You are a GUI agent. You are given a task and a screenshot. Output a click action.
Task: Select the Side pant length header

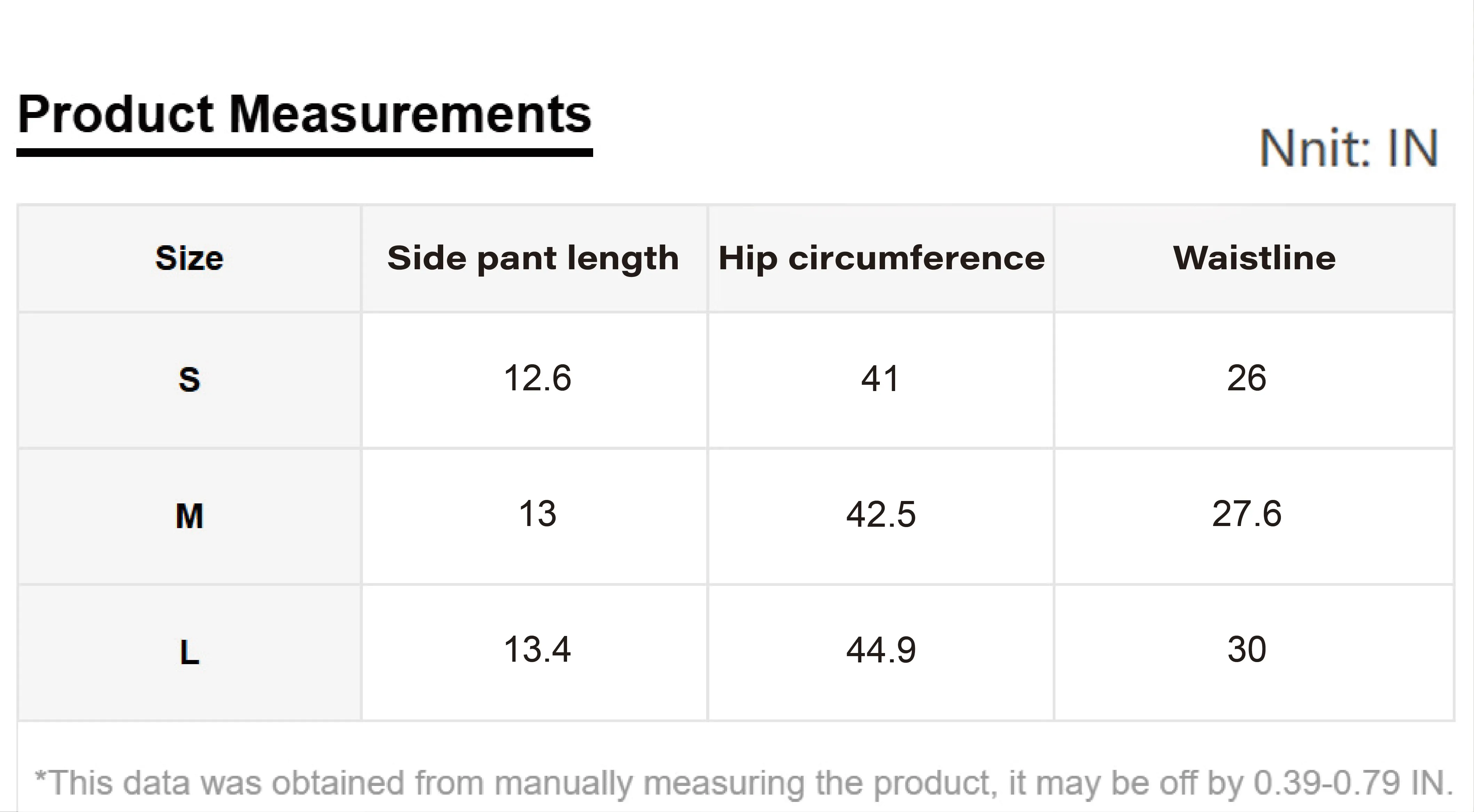coord(533,258)
